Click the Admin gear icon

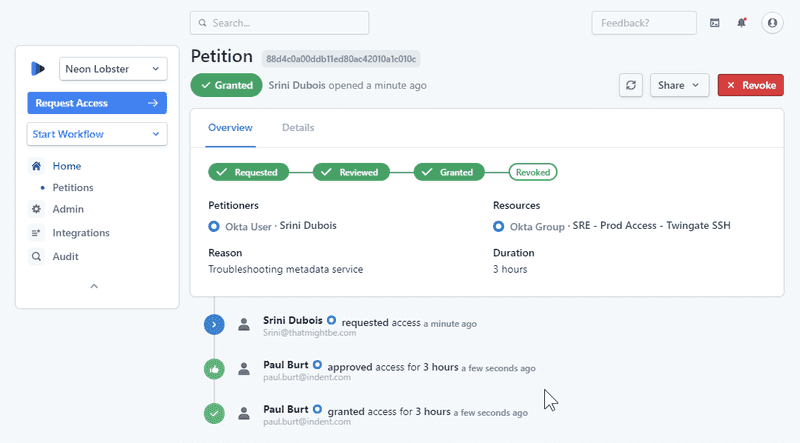[x=37, y=209]
